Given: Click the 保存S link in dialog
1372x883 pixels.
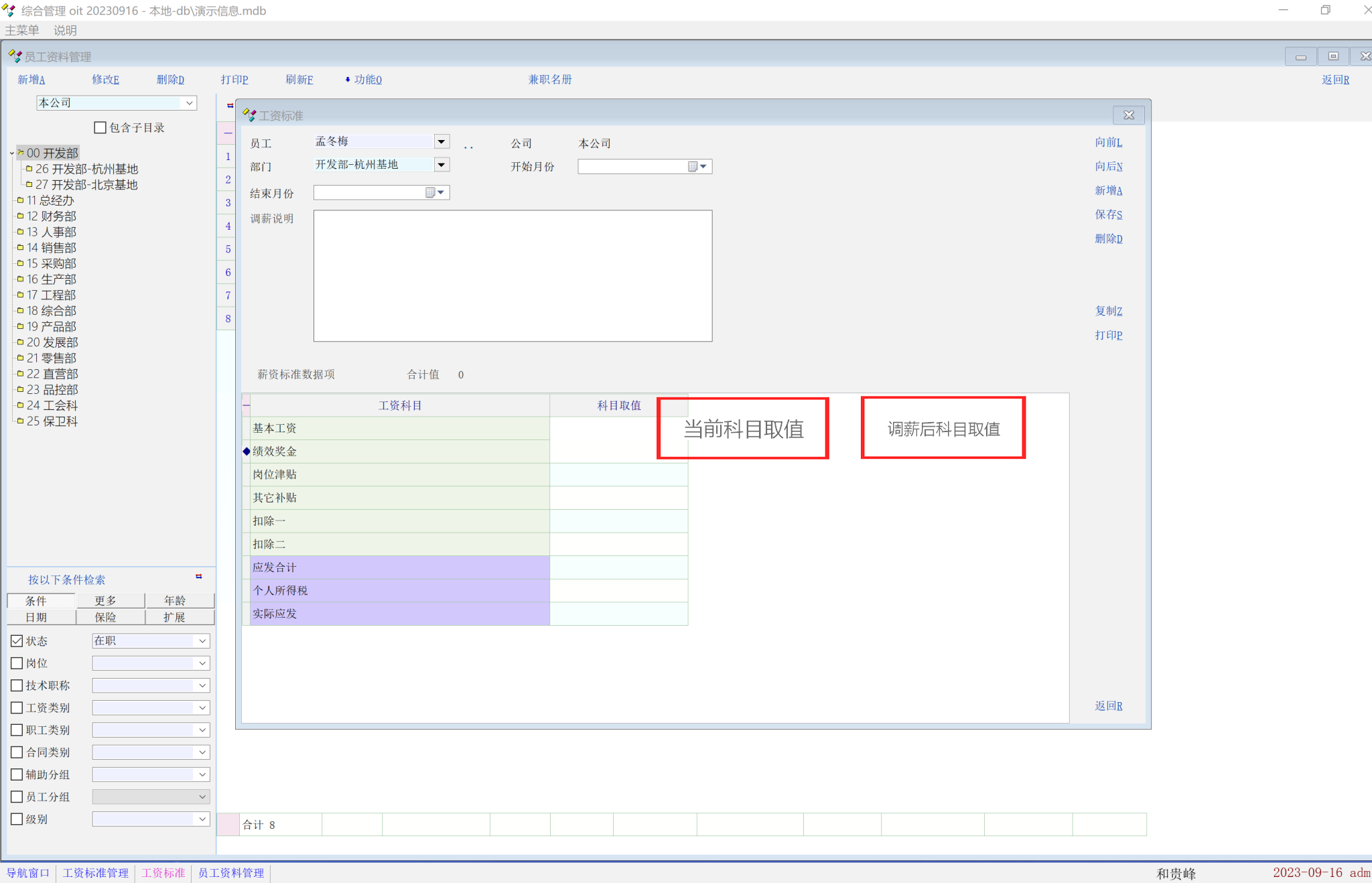Looking at the screenshot, I should pyautogui.click(x=1108, y=214).
